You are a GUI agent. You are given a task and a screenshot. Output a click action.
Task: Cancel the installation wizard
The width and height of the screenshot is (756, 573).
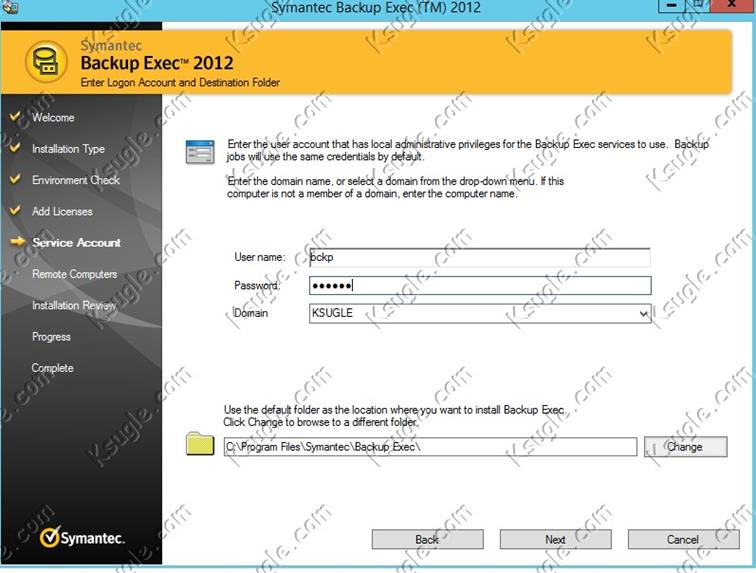(x=683, y=539)
